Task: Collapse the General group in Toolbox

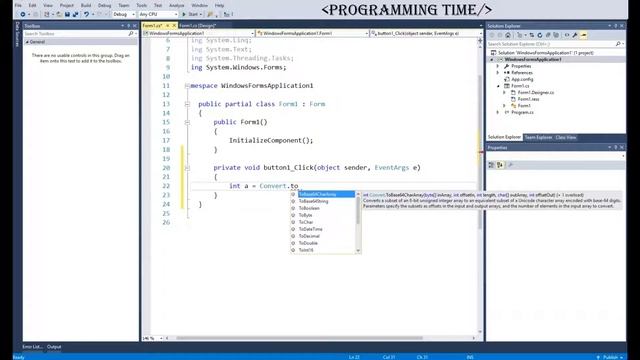Action: (27, 42)
